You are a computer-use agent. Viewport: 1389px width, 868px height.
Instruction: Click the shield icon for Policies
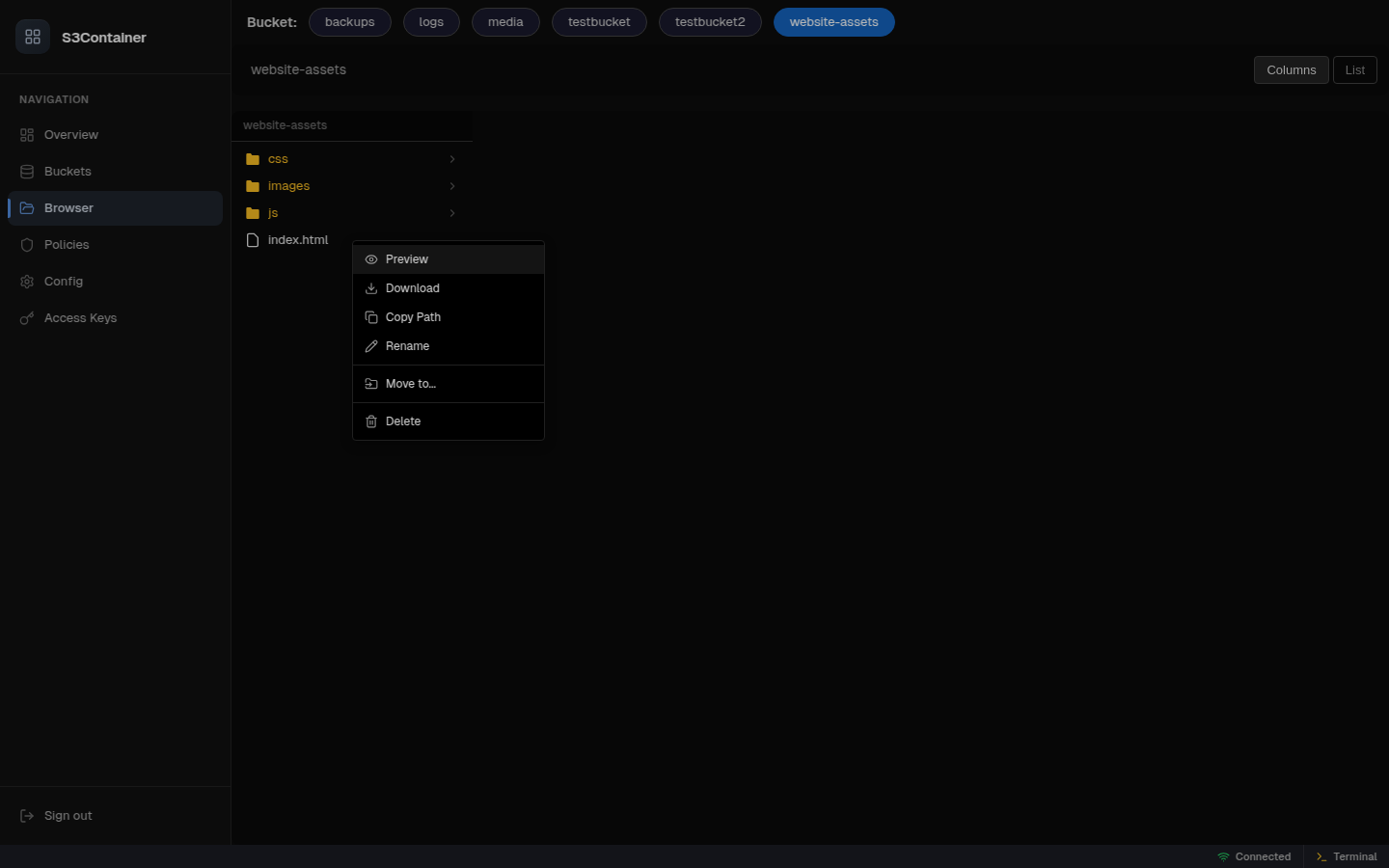coord(27,245)
